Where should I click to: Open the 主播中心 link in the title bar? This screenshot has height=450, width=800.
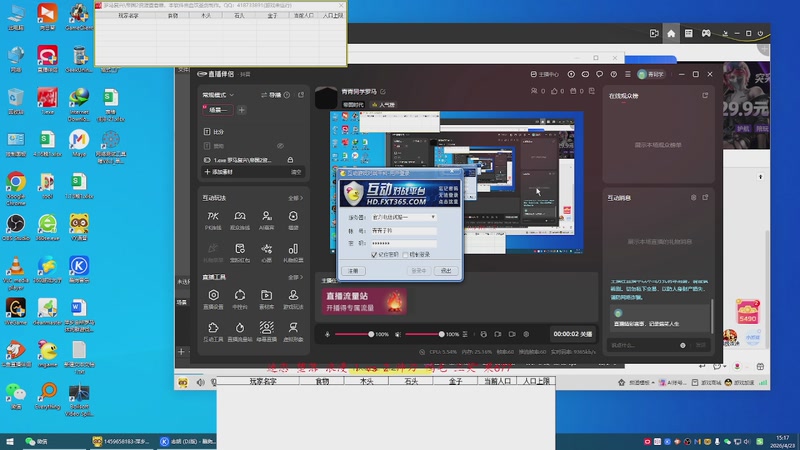(x=544, y=74)
